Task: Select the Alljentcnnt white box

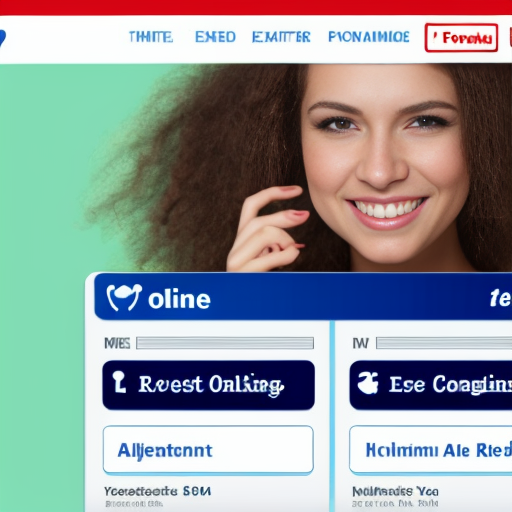Action: click(208, 450)
